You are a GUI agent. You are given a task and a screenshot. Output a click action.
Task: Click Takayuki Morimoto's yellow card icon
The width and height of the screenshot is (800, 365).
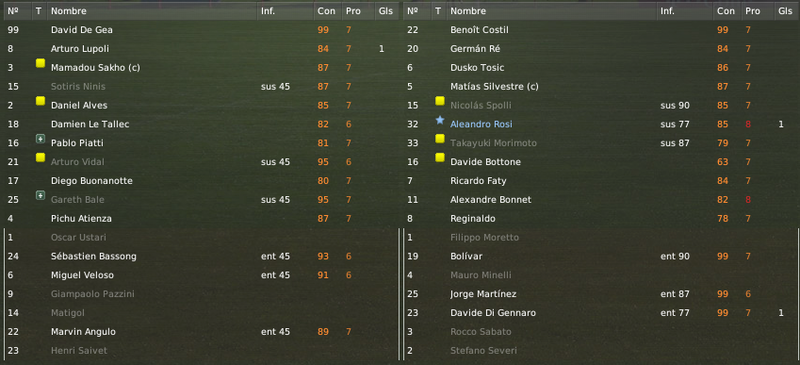440,139
